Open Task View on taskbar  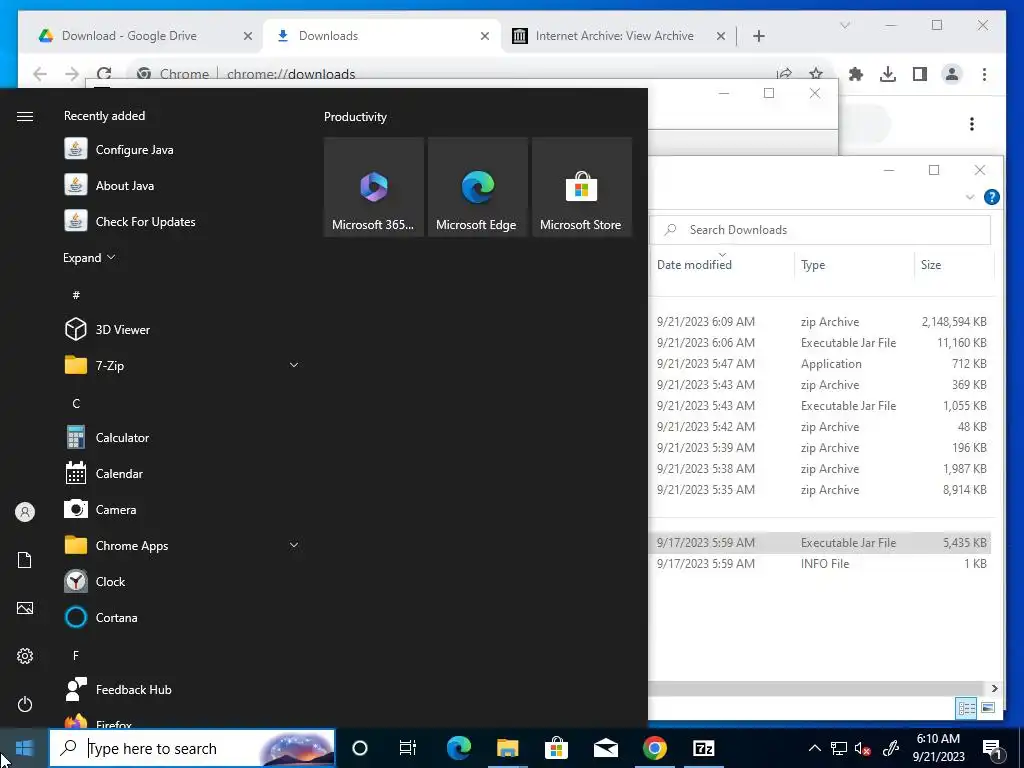click(x=408, y=748)
